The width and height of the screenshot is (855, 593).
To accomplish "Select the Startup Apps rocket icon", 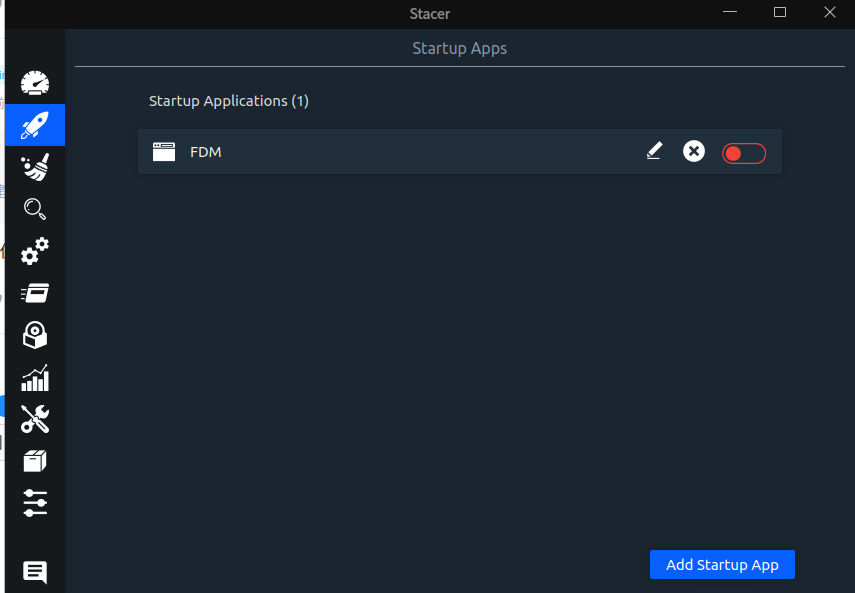I will coord(35,125).
